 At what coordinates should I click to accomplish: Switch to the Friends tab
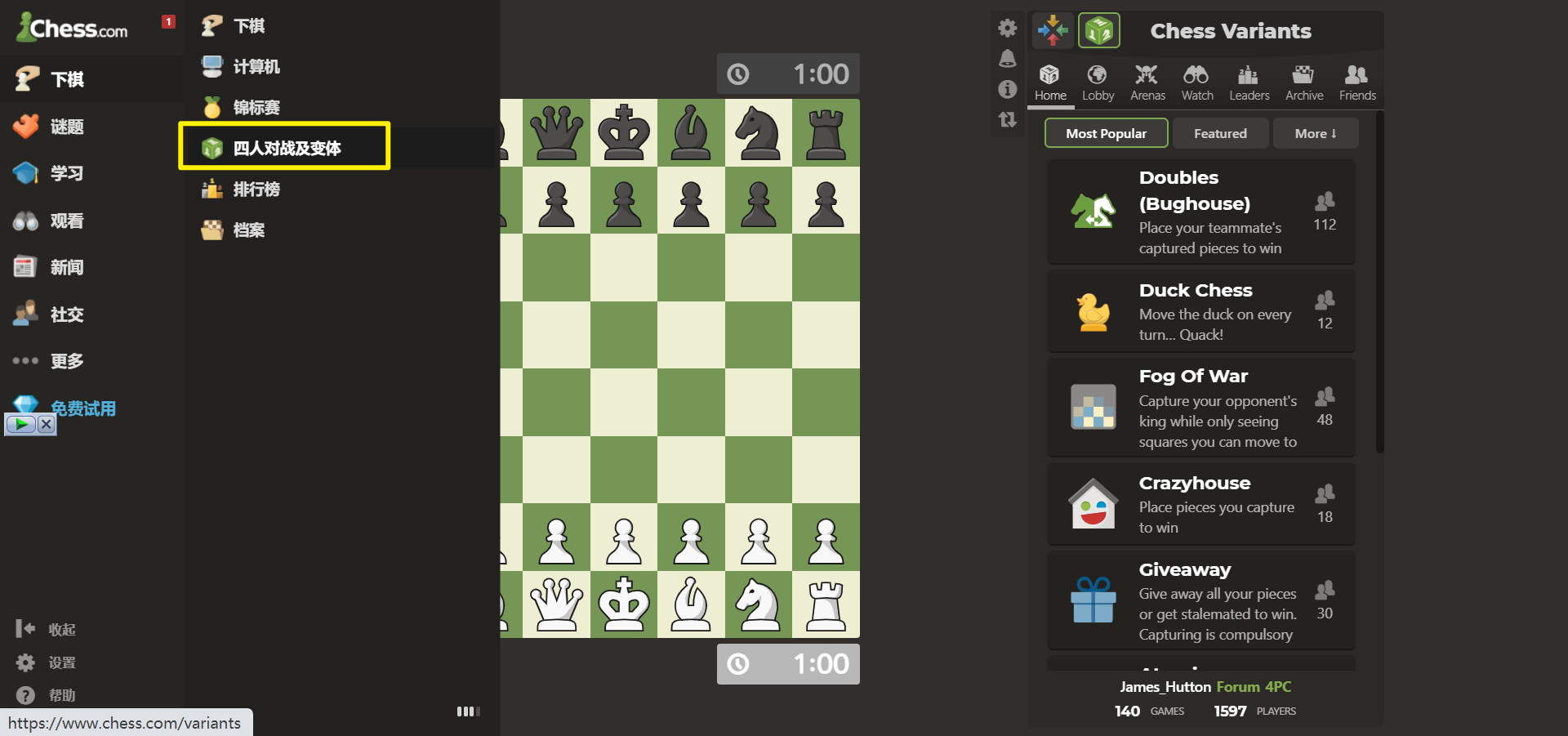(1357, 83)
